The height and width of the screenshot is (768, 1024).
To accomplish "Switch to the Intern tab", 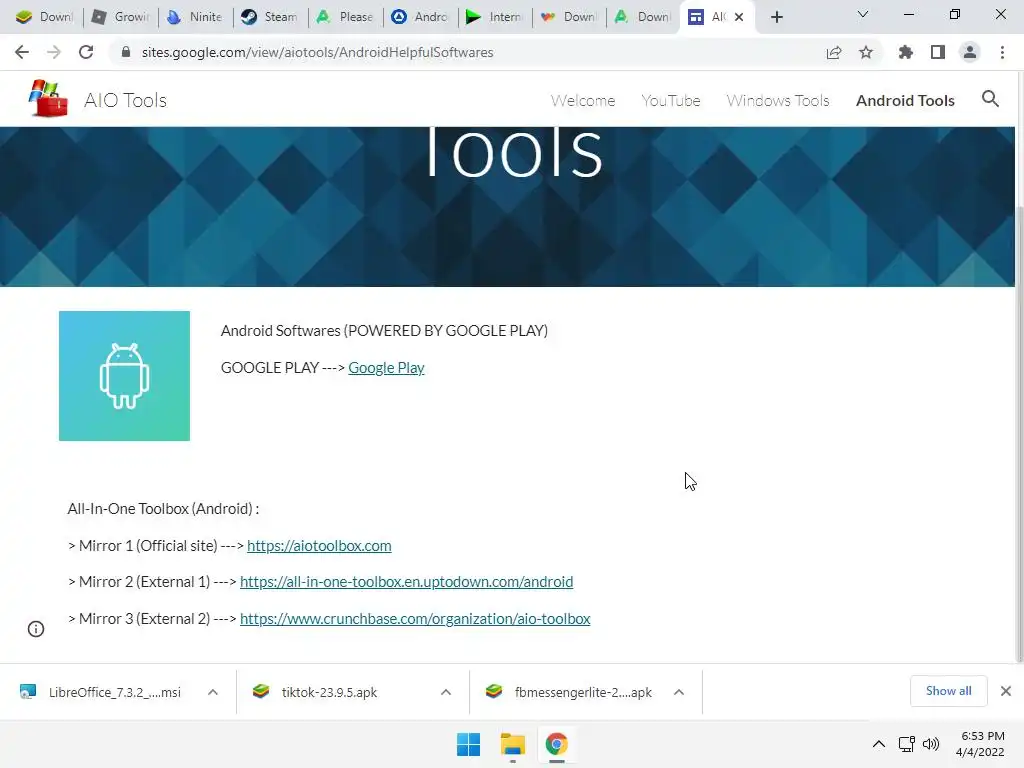I will coord(494,17).
